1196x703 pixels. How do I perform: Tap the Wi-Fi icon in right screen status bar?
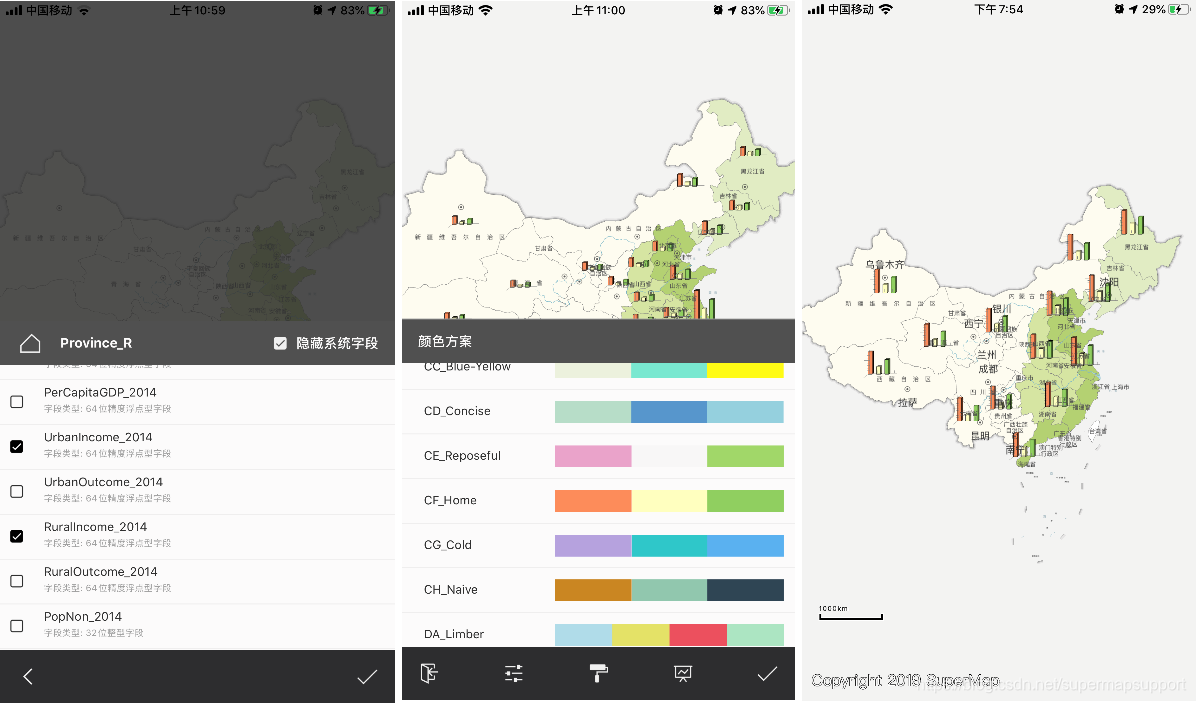pos(886,9)
